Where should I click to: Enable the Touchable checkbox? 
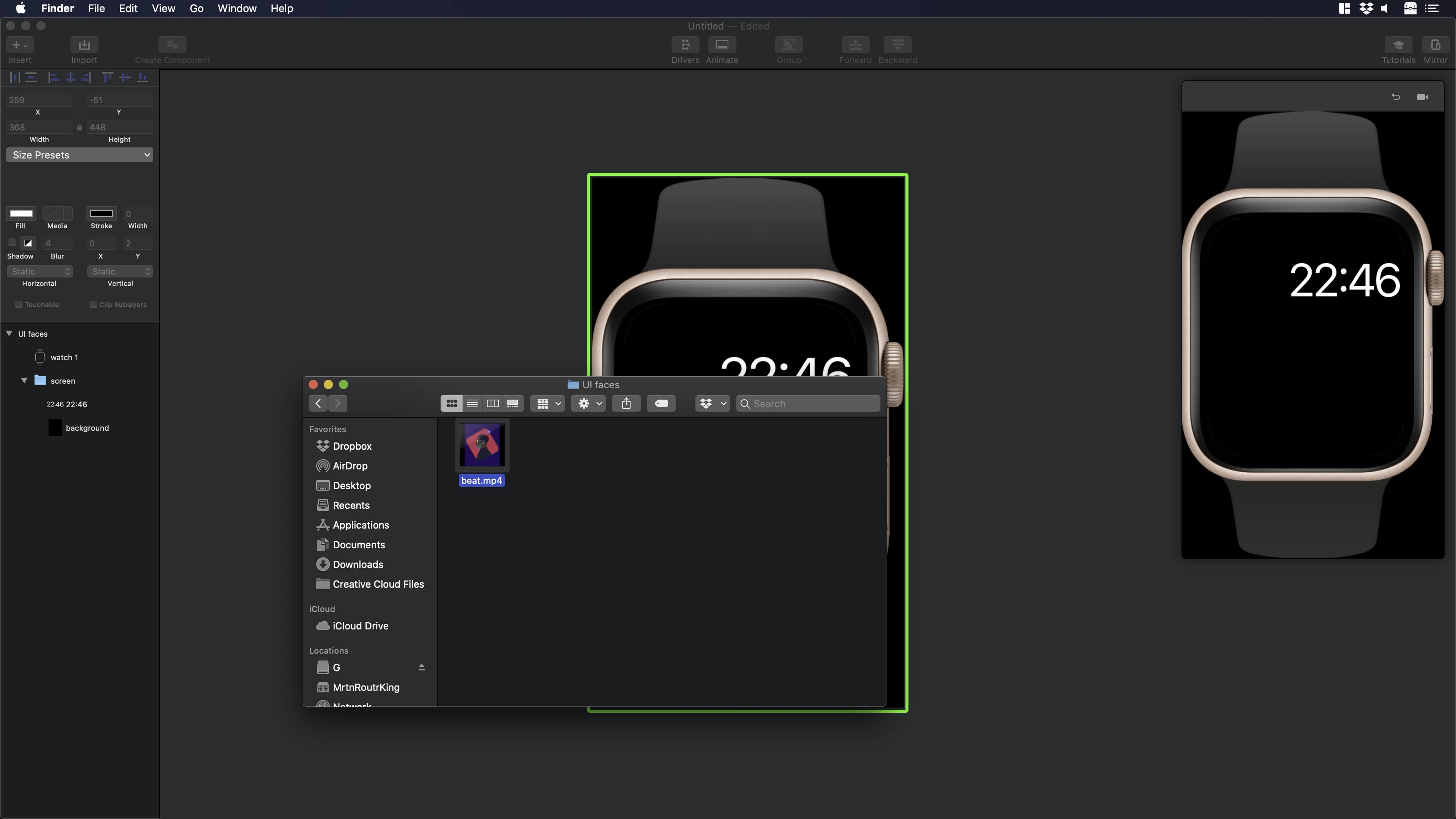coord(19,304)
